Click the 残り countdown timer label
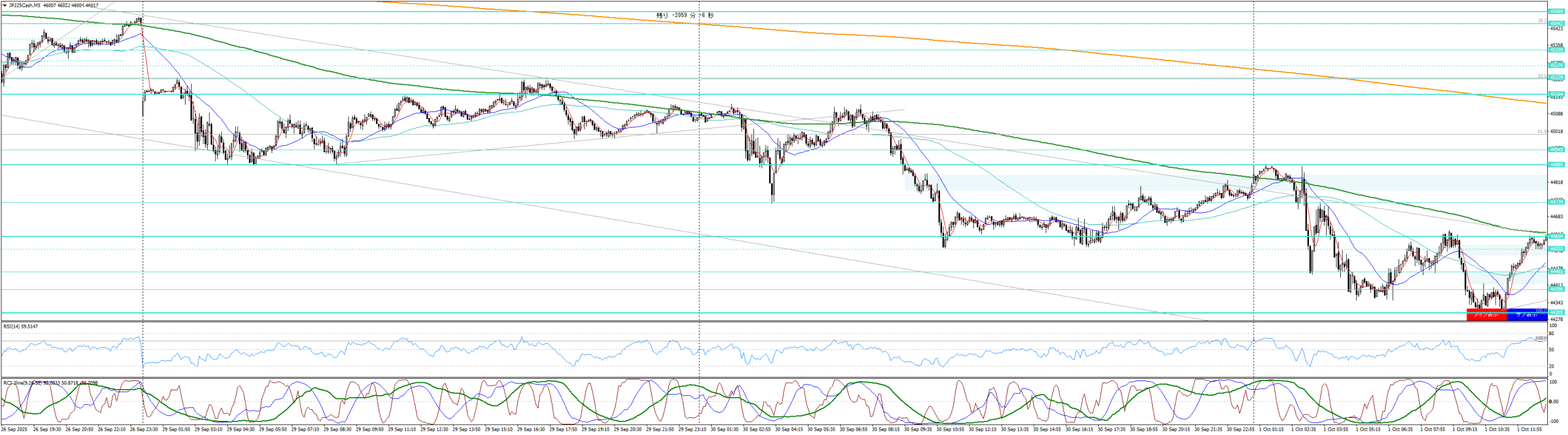Viewport: 1568px width, 435px height. click(685, 15)
